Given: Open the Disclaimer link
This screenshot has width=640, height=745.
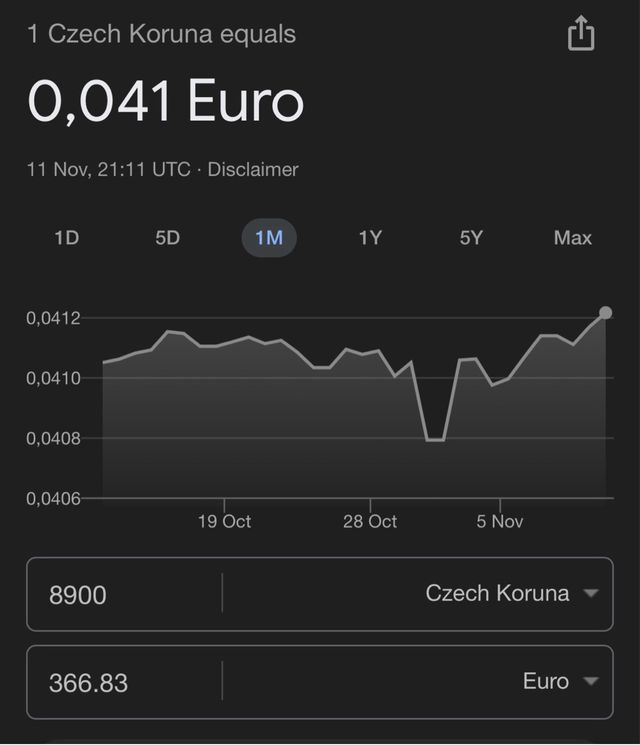Looking at the screenshot, I should (x=253, y=170).
